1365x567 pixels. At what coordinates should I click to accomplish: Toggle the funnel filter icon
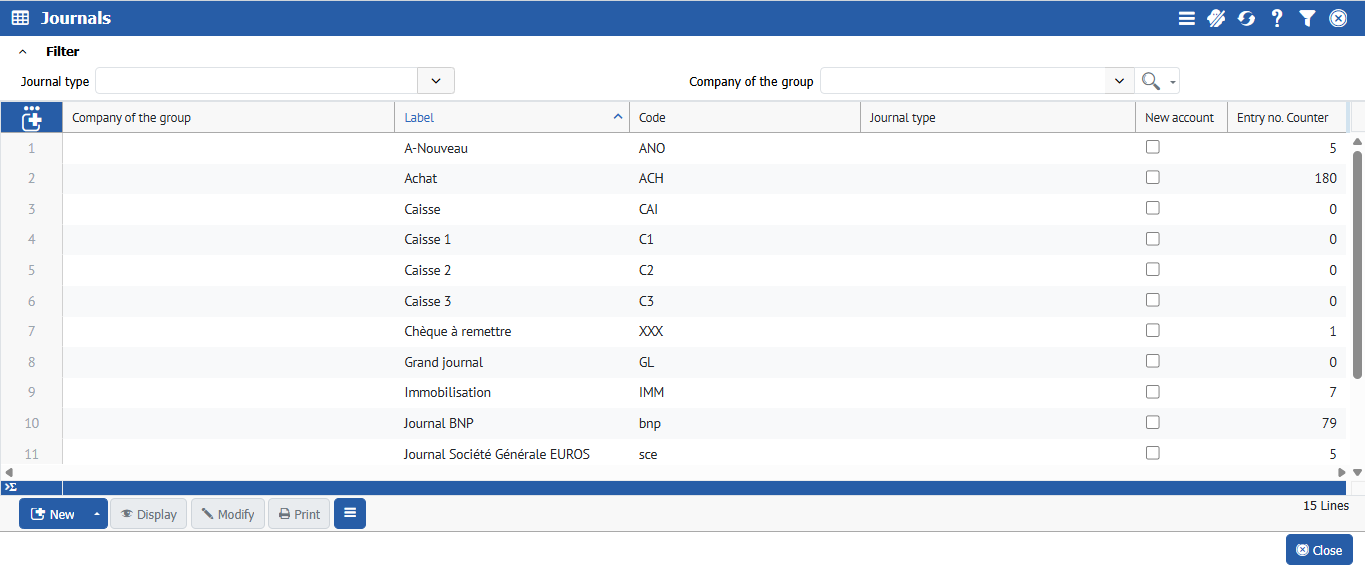pos(1307,18)
